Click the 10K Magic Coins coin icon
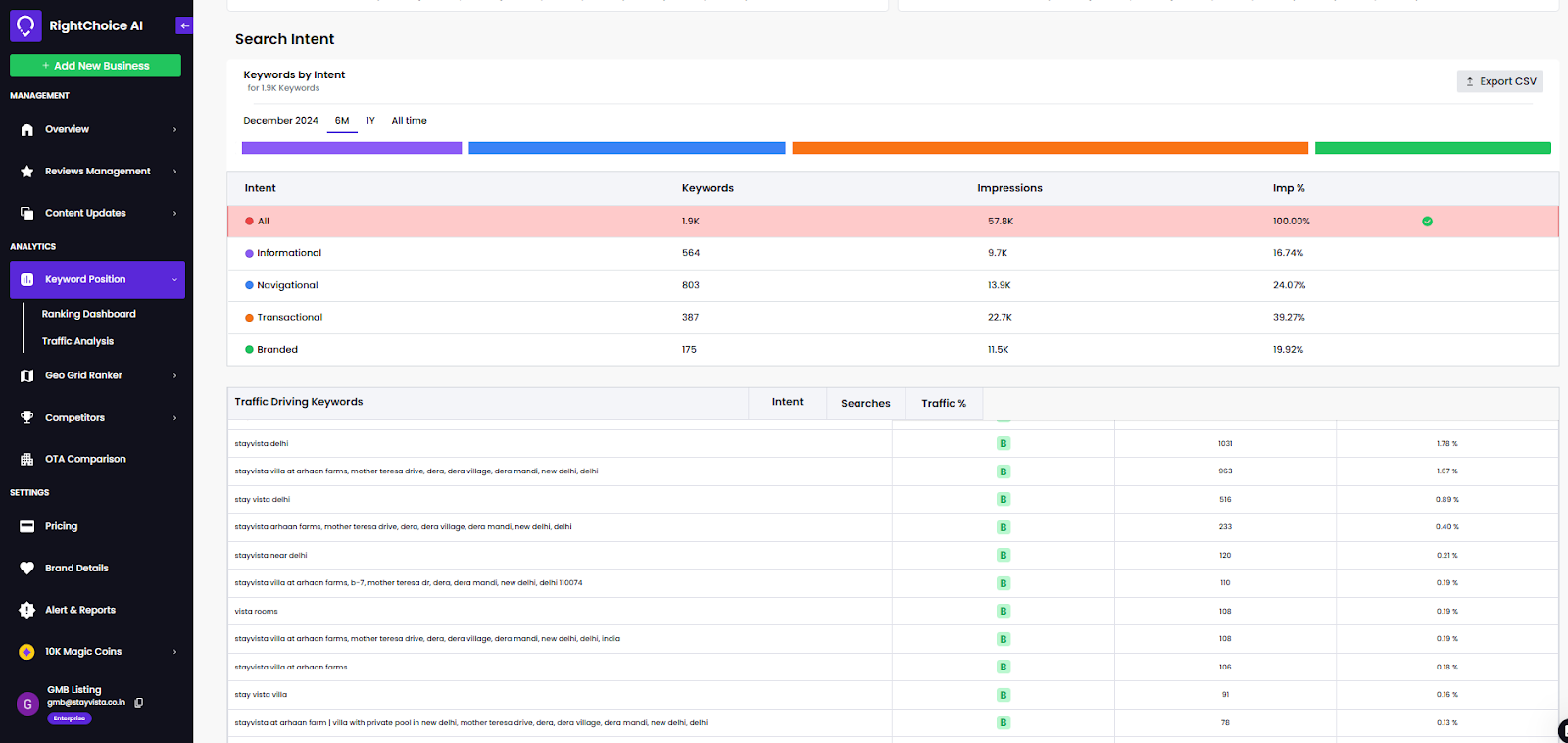The height and width of the screenshot is (743, 1568). [27, 652]
